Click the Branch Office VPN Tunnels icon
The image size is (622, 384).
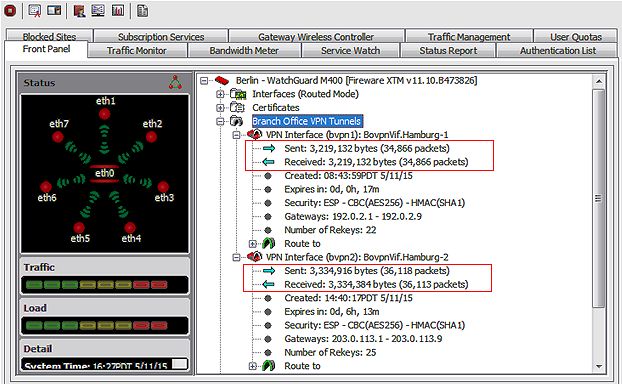237,121
